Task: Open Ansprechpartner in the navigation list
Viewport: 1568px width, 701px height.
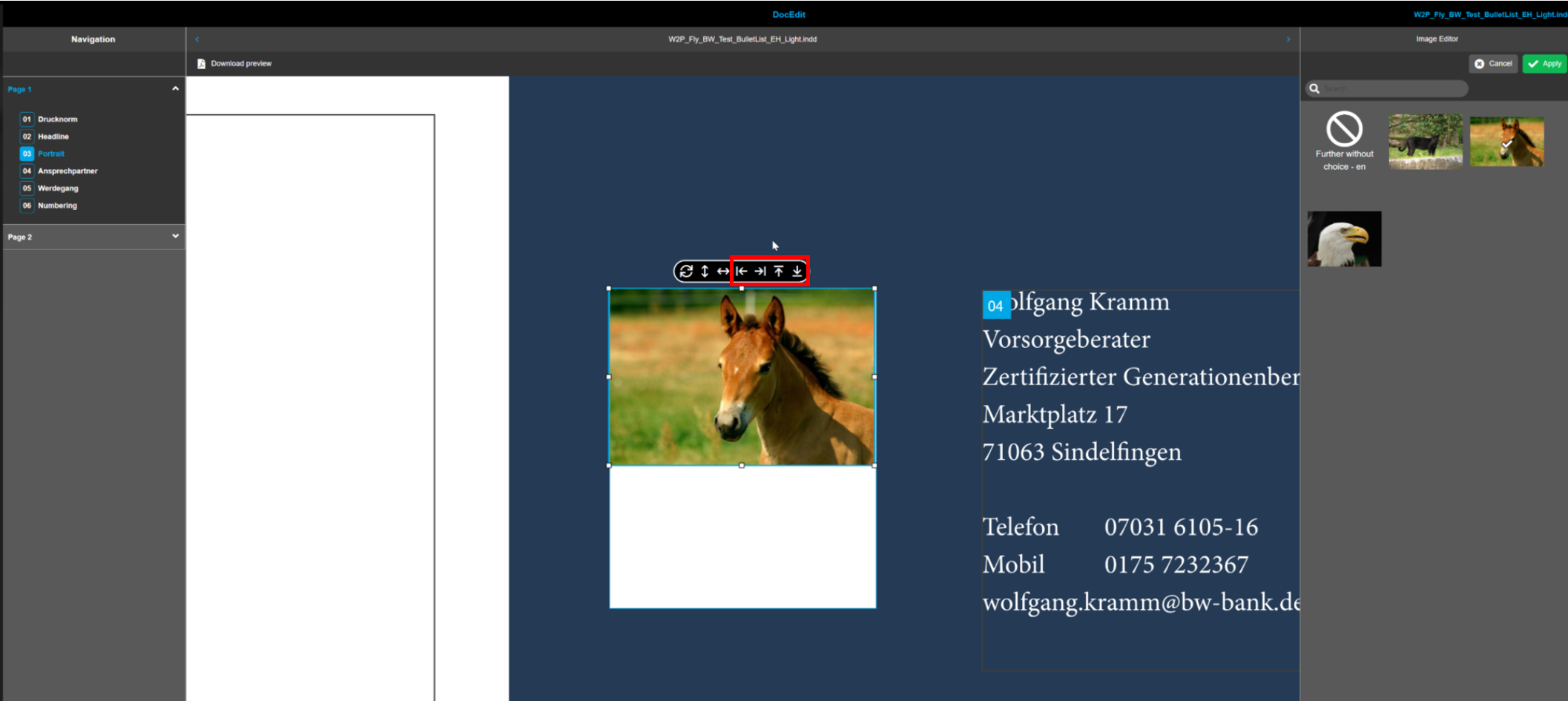Action: pyautogui.click(x=67, y=171)
